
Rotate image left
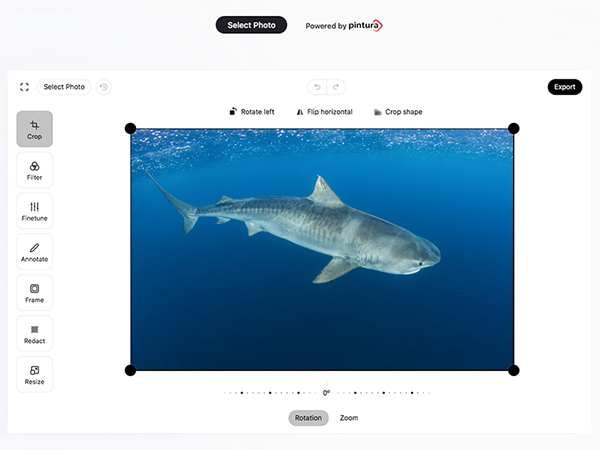(x=252, y=112)
